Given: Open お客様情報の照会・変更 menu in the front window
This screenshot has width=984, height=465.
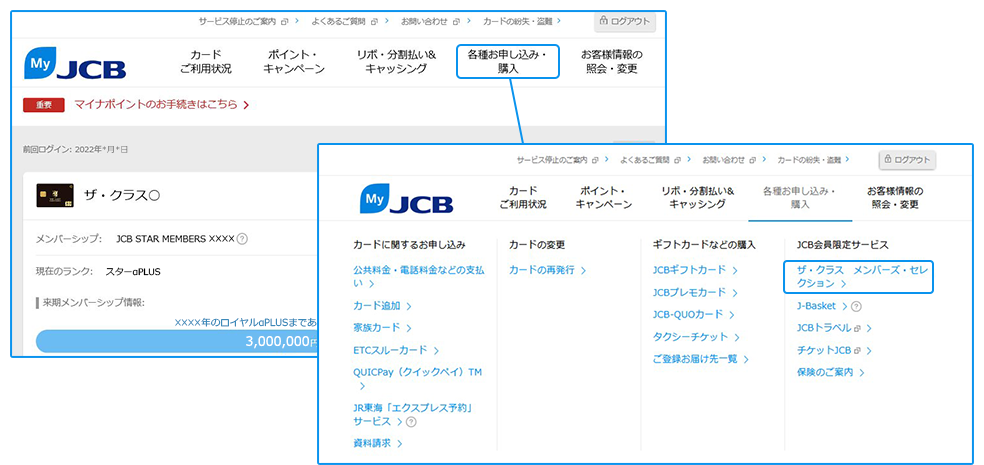Looking at the screenshot, I should click(x=895, y=197).
